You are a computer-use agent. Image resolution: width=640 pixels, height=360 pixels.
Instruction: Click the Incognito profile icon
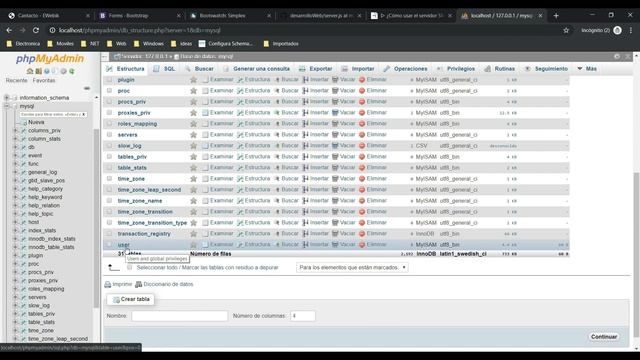click(618, 30)
